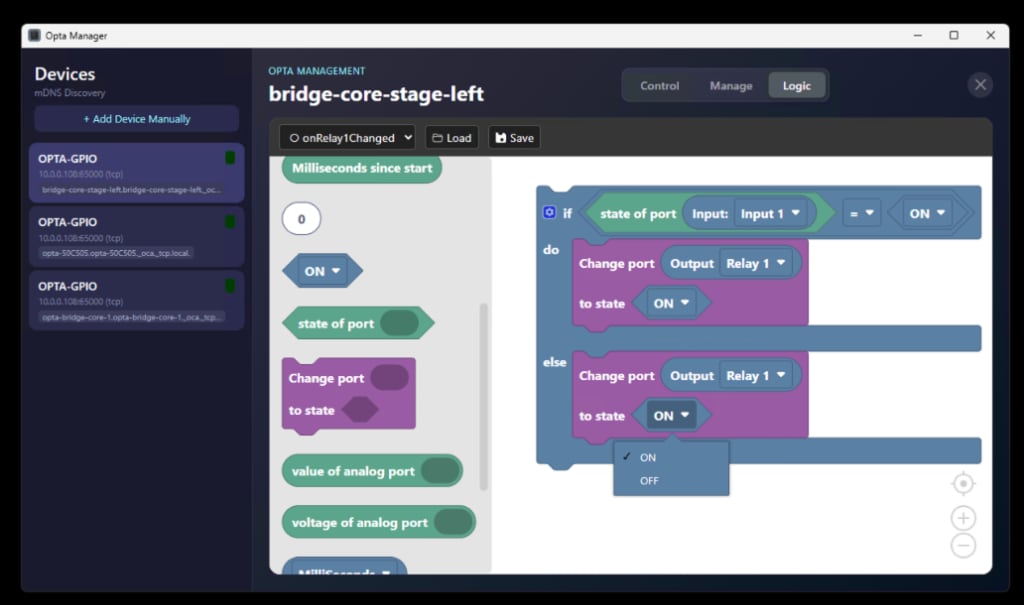Open the equals operator dropdown

tap(861, 214)
